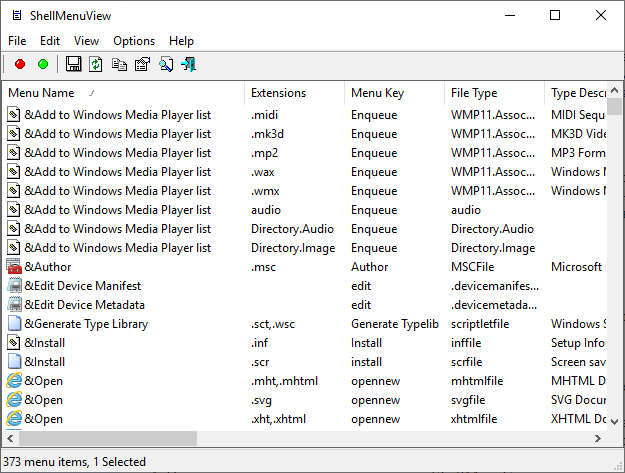Click the 'Directory.Audio' file type cell
This screenshot has width=625, height=473.
click(492, 229)
